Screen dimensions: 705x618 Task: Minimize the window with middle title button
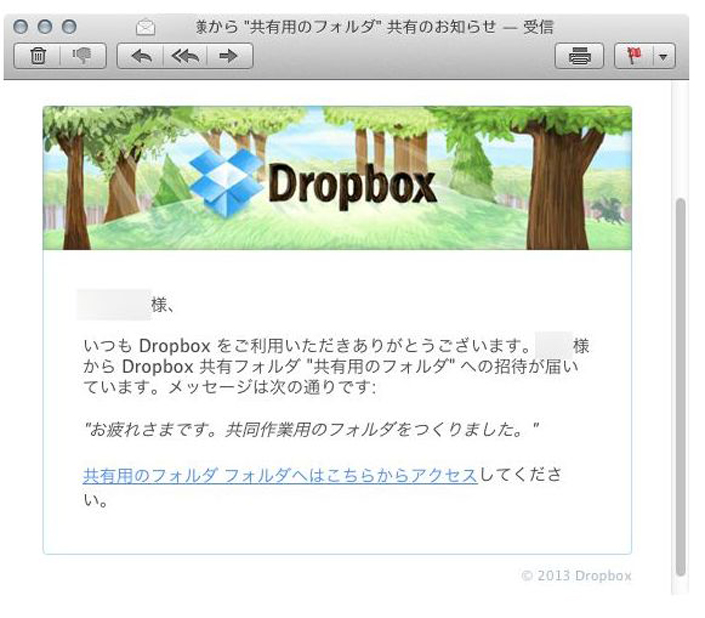[45, 27]
